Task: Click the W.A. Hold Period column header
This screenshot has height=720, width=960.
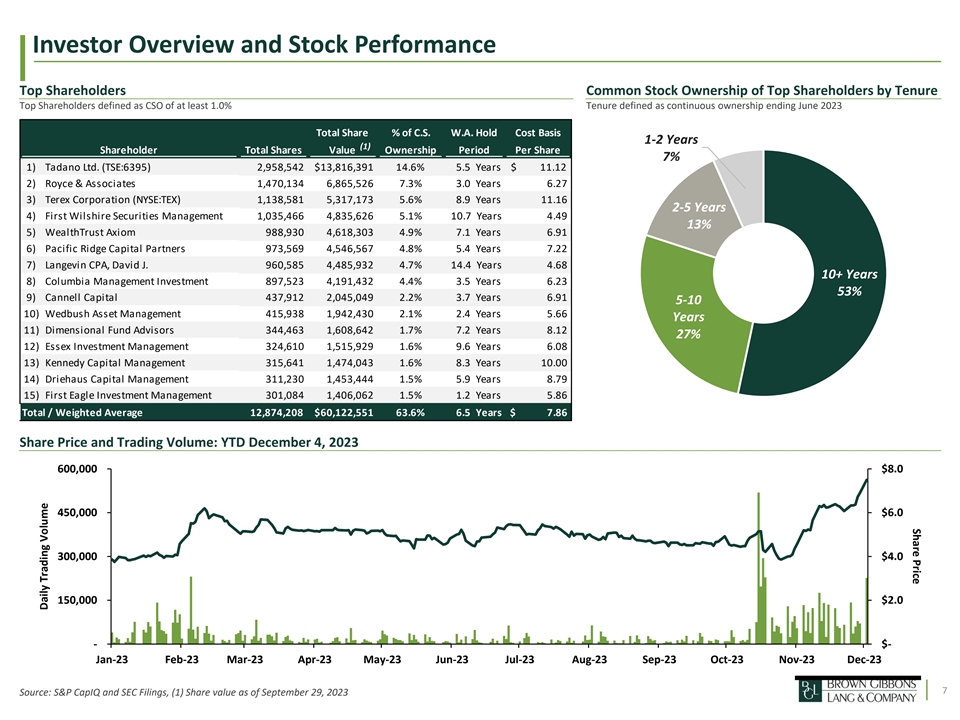Action: [x=474, y=141]
